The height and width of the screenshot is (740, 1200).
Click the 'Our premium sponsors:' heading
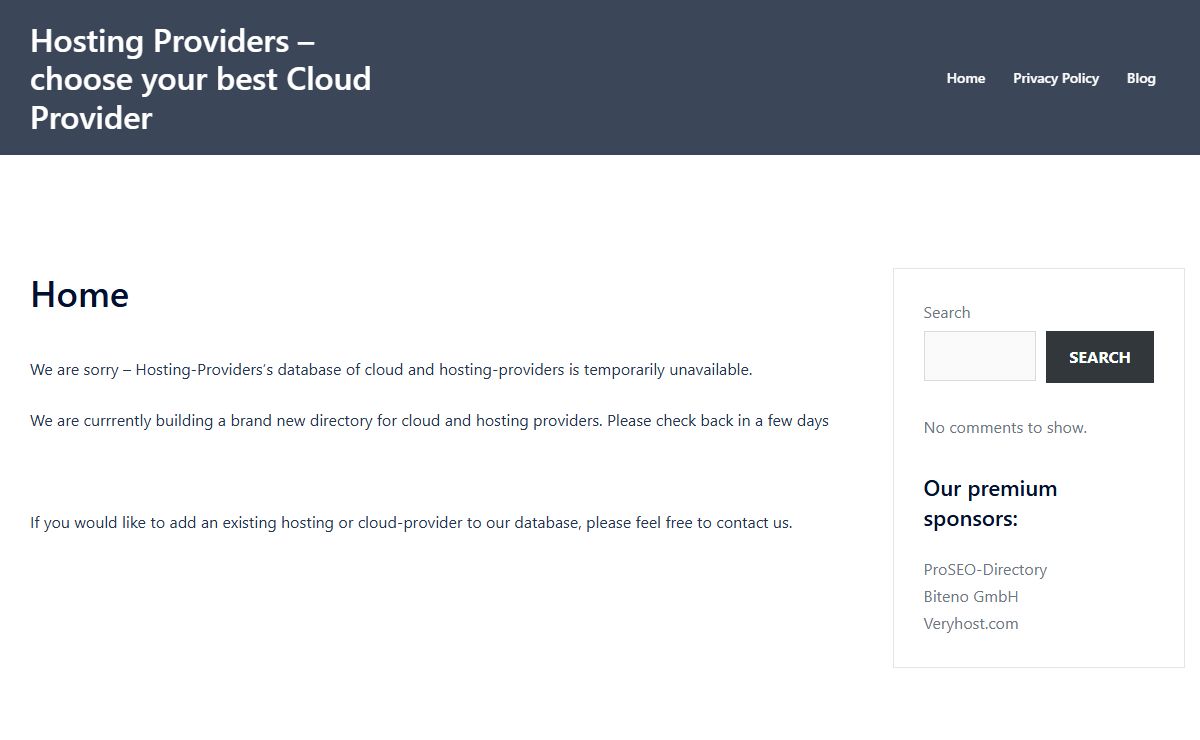pos(990,503)
